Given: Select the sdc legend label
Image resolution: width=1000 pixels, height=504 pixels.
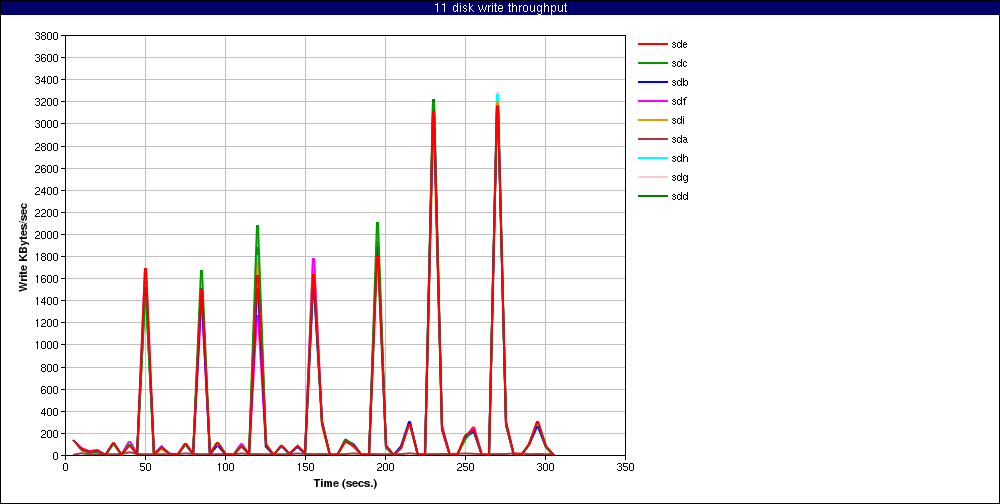Looking at the screenshot, I should coord(679,63).
